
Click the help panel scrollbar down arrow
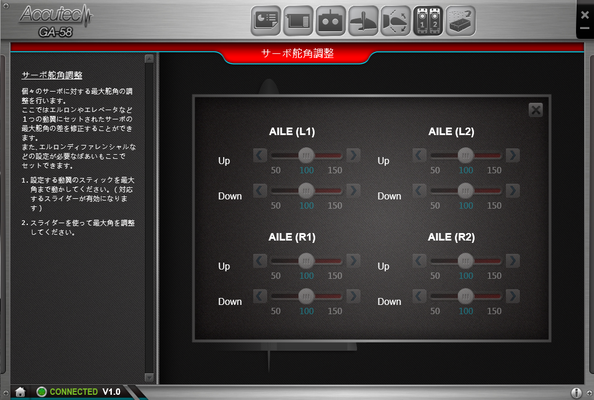click(149, 377)
